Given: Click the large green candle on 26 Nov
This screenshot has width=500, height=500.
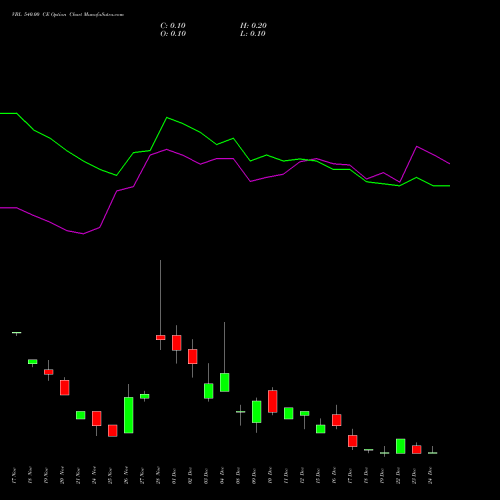Looking at the screenshot, I should pyautogui.click(x=129, y=415).
